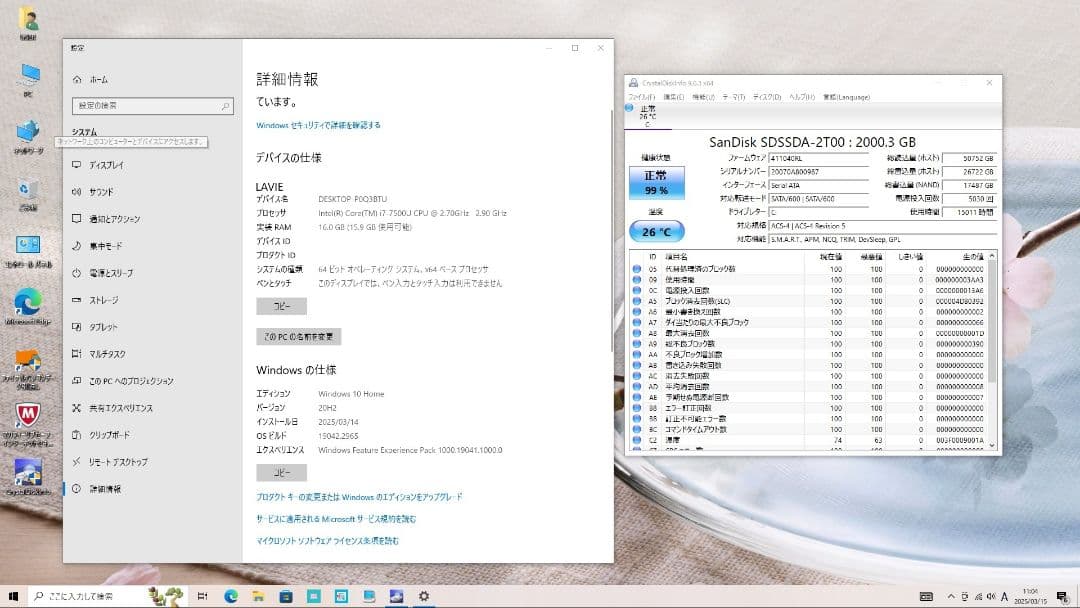This screenshot has width=1080, height=608.
Task: Open the ストレージ settings page
Action: coord(110,300)
